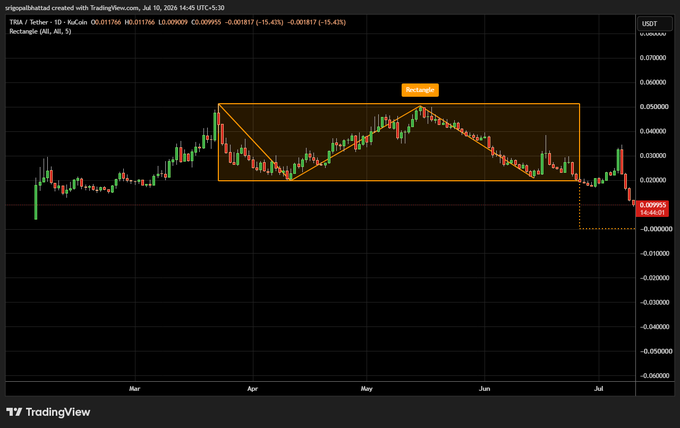Click the USDT currency button

[655, 24]
